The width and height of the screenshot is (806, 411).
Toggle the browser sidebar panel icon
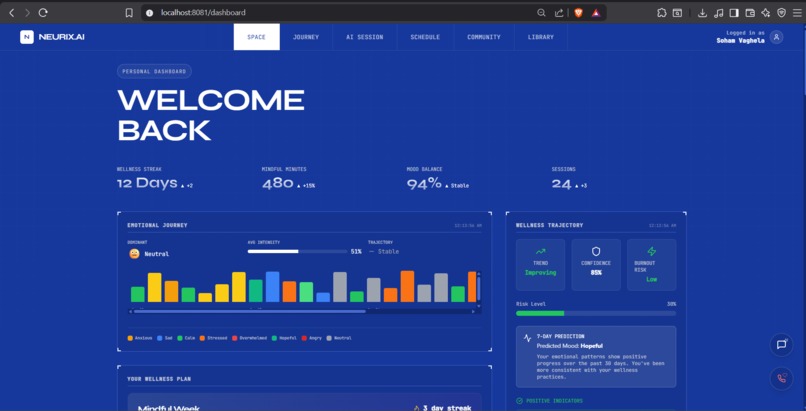[x=734, y=13]
